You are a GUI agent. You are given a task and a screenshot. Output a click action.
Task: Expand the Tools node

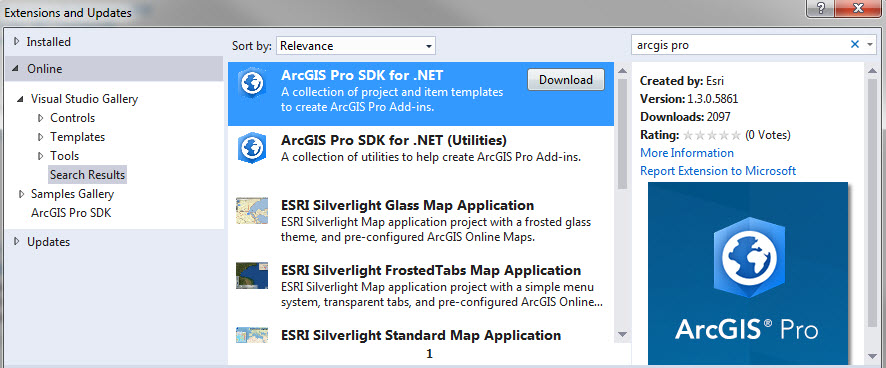[x=41, y=156]
